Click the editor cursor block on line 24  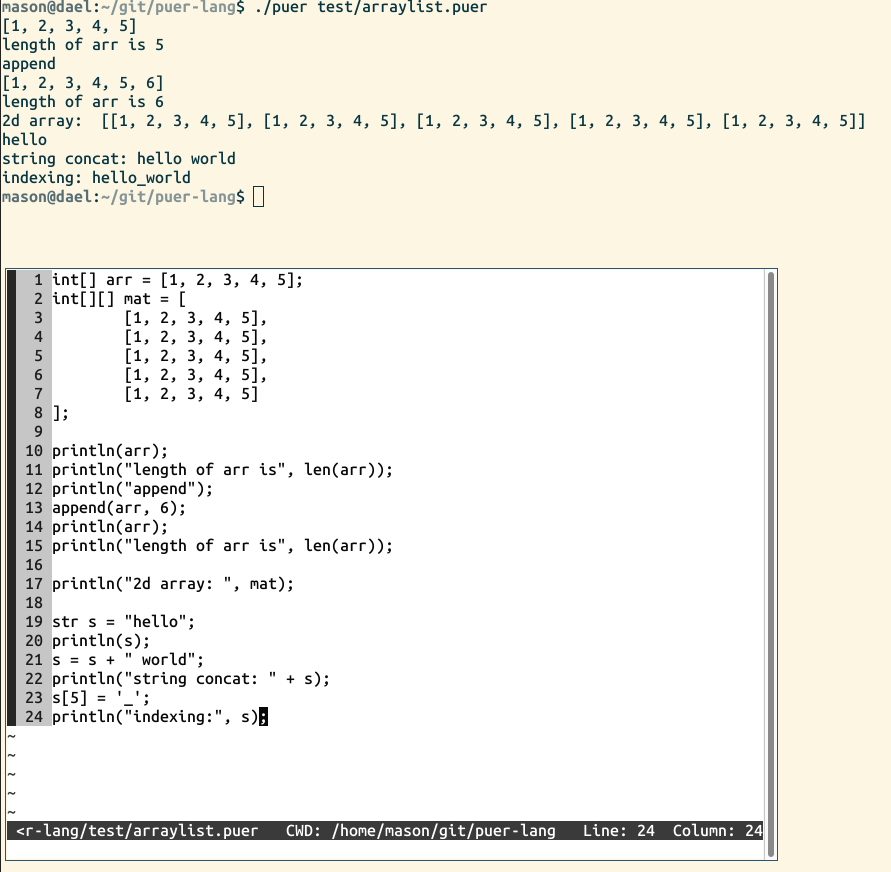click(x=263, y=717)
